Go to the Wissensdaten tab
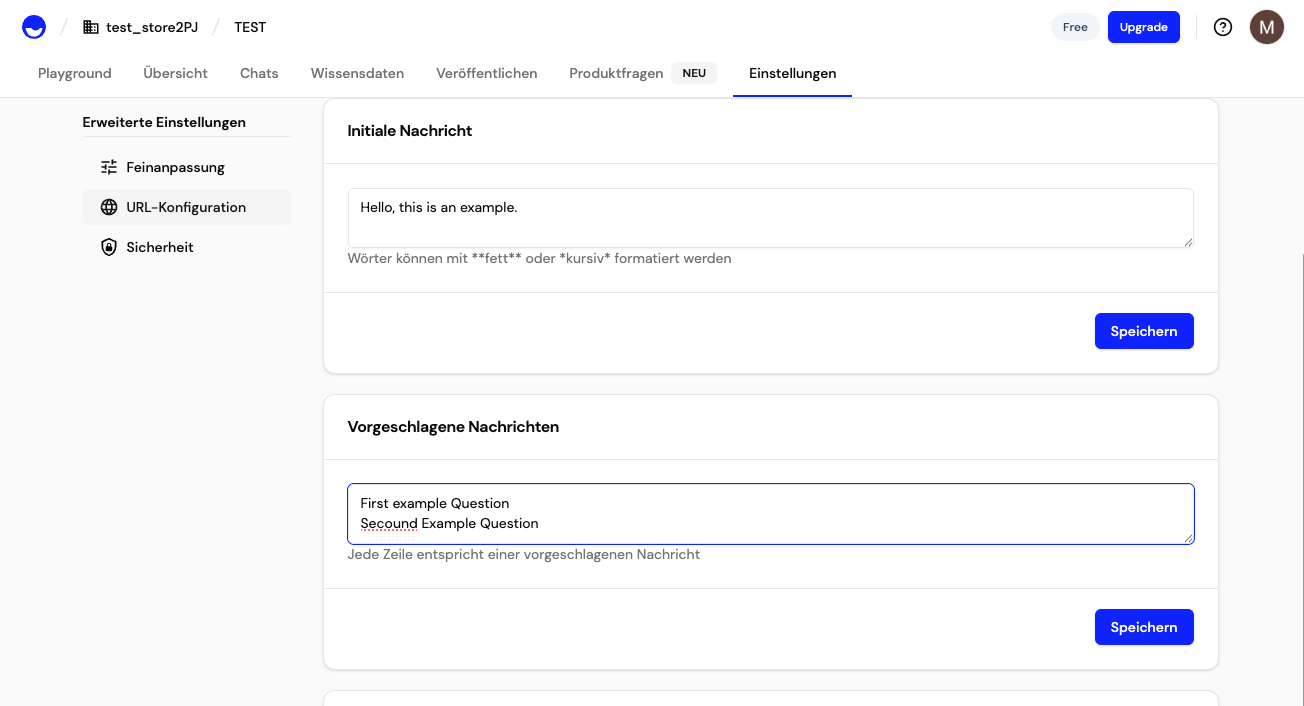Viewport: 1304px width, 706px height. pyautogui.click(x=357, y=72)
